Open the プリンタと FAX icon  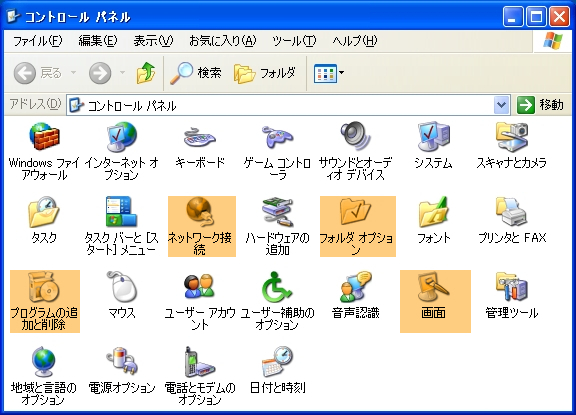pyautogui.click(x=512, y=221)
